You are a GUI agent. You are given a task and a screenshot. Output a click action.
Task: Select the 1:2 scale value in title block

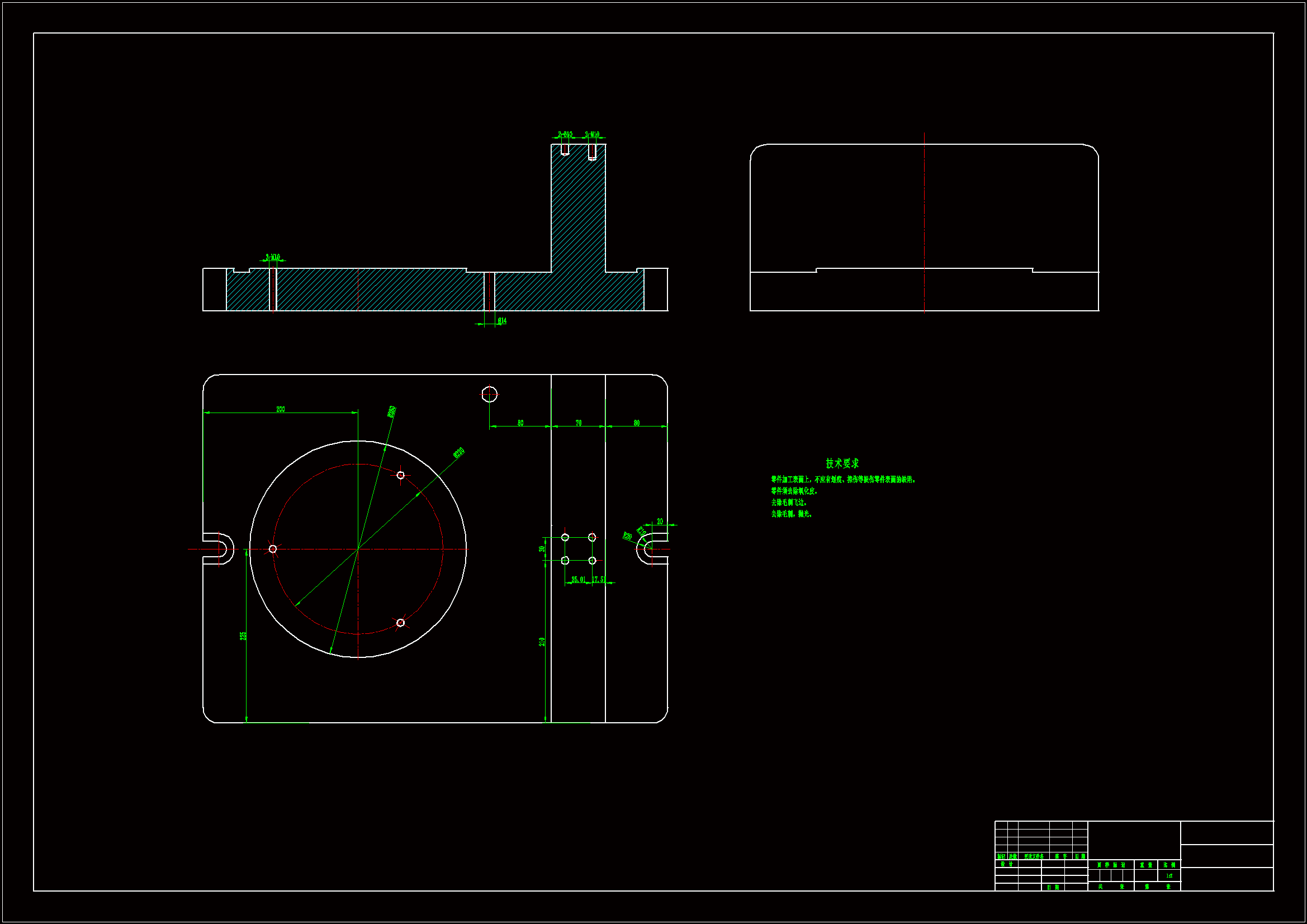coord(1169,875)
